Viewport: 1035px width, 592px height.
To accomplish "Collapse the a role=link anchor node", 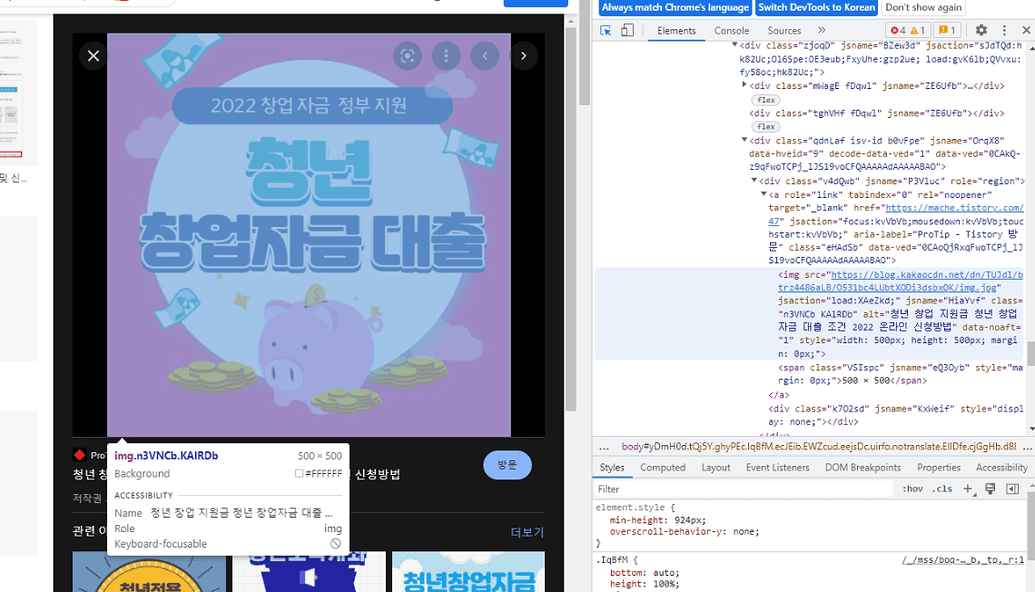I will [x=764, y=194].
